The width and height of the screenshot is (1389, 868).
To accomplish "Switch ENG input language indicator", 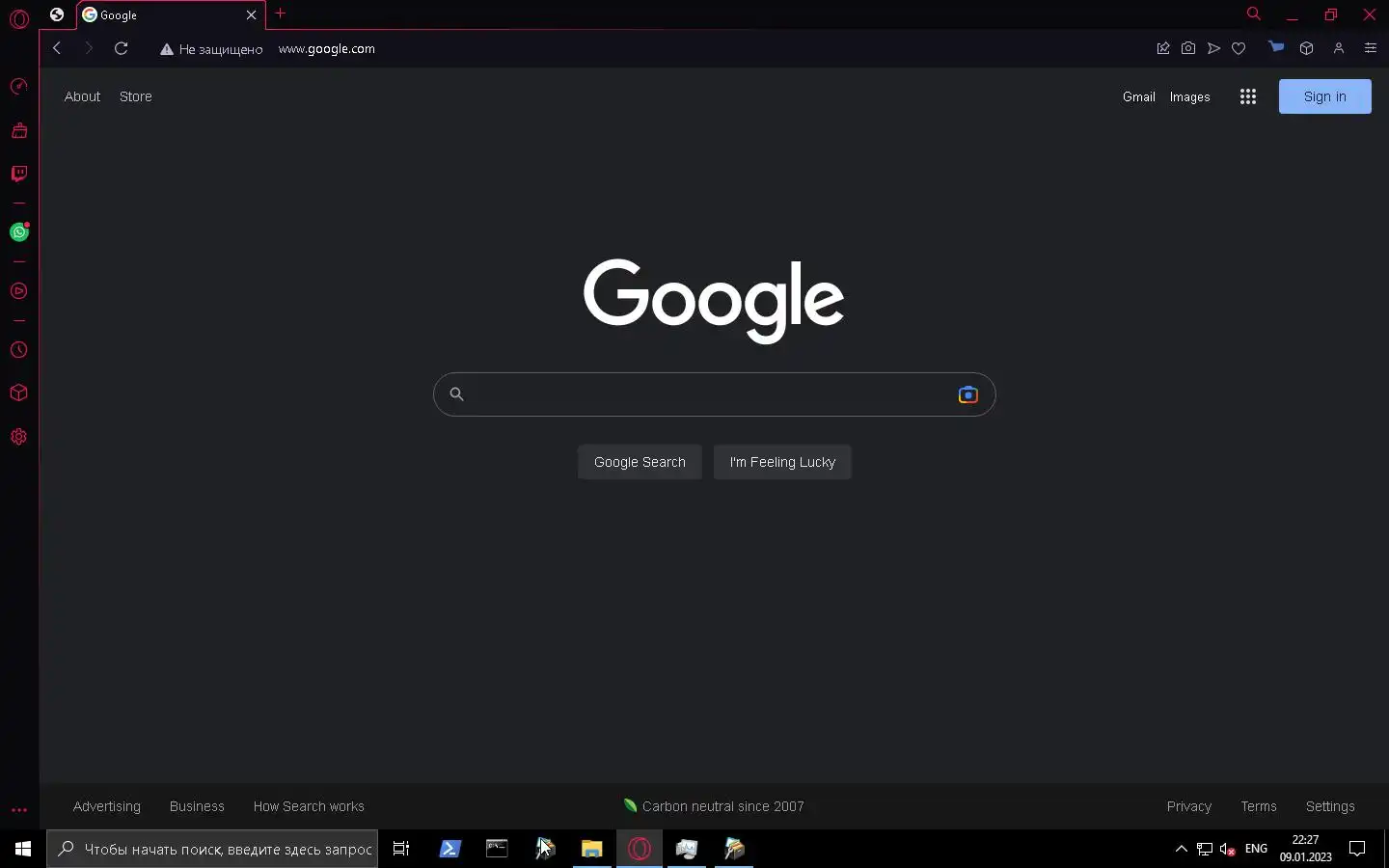I will [1256, 849].
